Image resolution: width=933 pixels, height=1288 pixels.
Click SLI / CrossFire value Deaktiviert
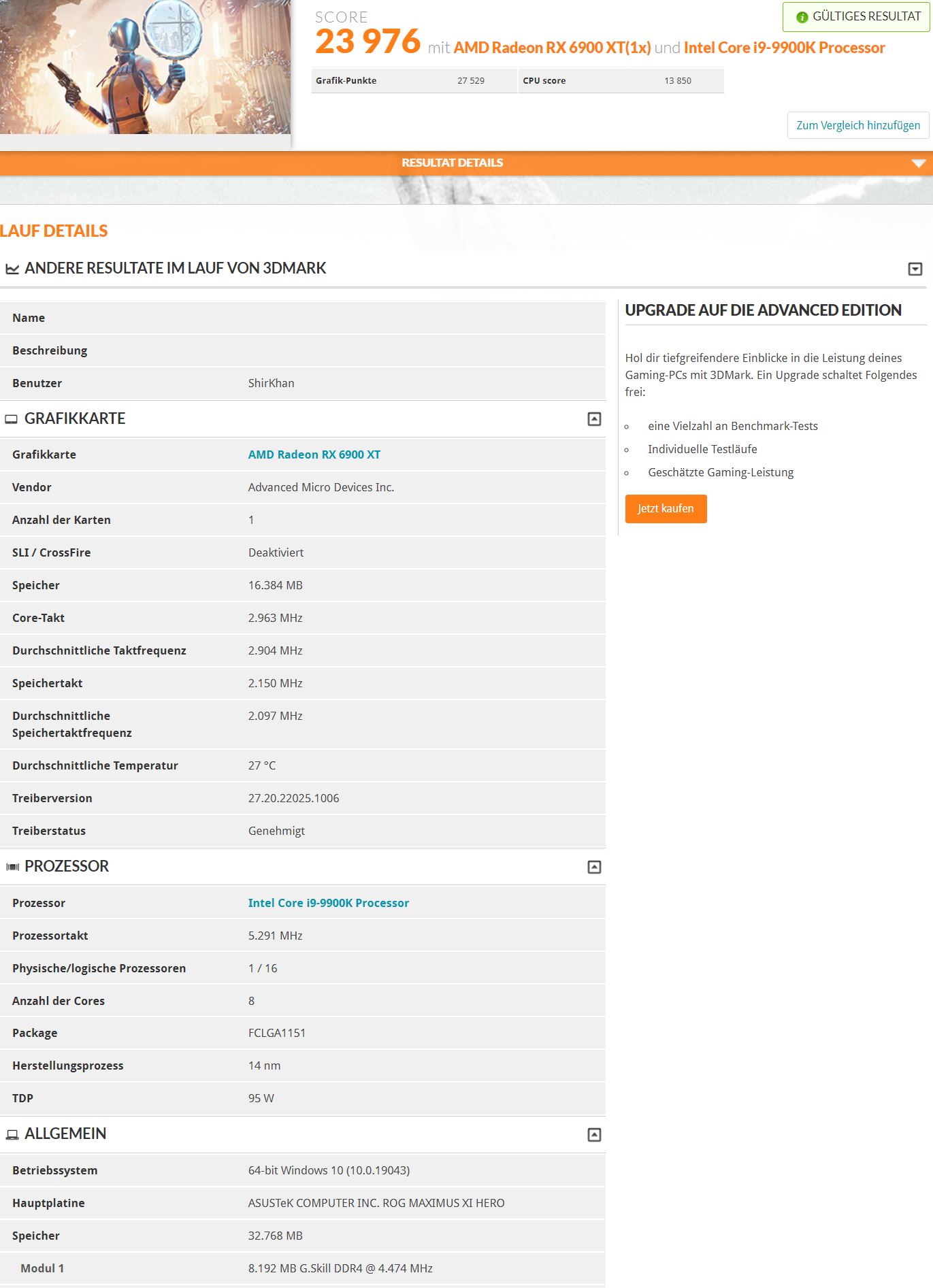click(276, 552)
